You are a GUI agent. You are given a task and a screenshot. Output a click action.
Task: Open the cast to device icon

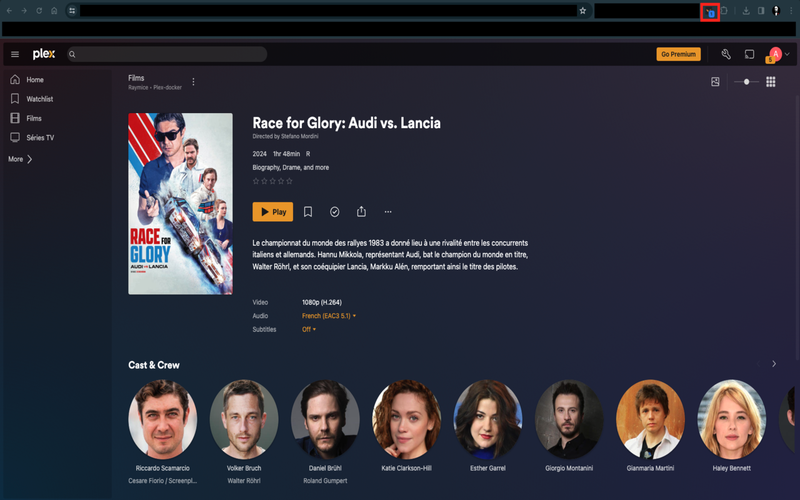[749, 54]
